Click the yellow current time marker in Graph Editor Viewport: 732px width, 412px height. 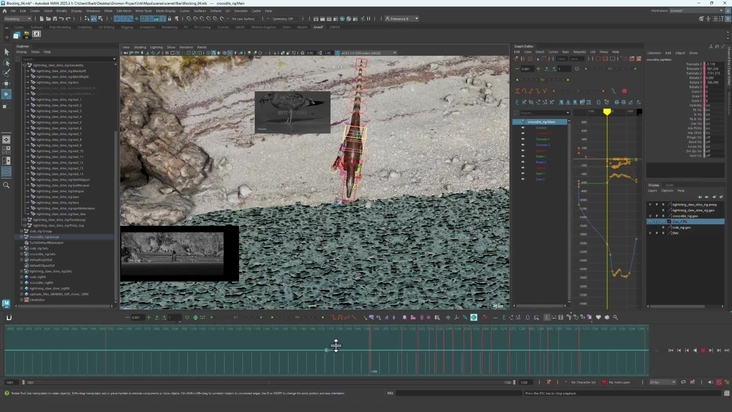click(x=607, y=112)
